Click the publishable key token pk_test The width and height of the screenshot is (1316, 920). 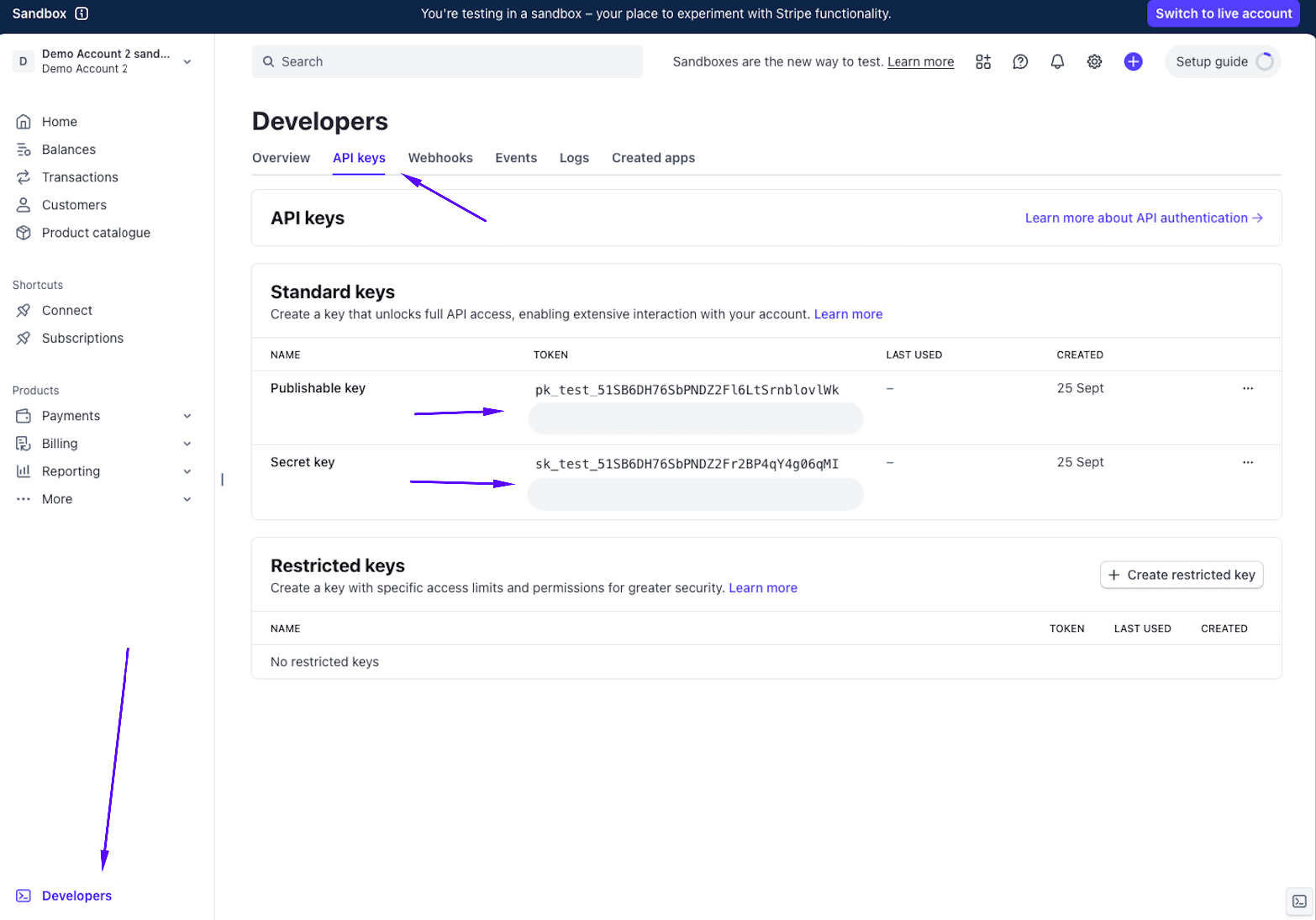pyautogui.click(x=687, y=390)
